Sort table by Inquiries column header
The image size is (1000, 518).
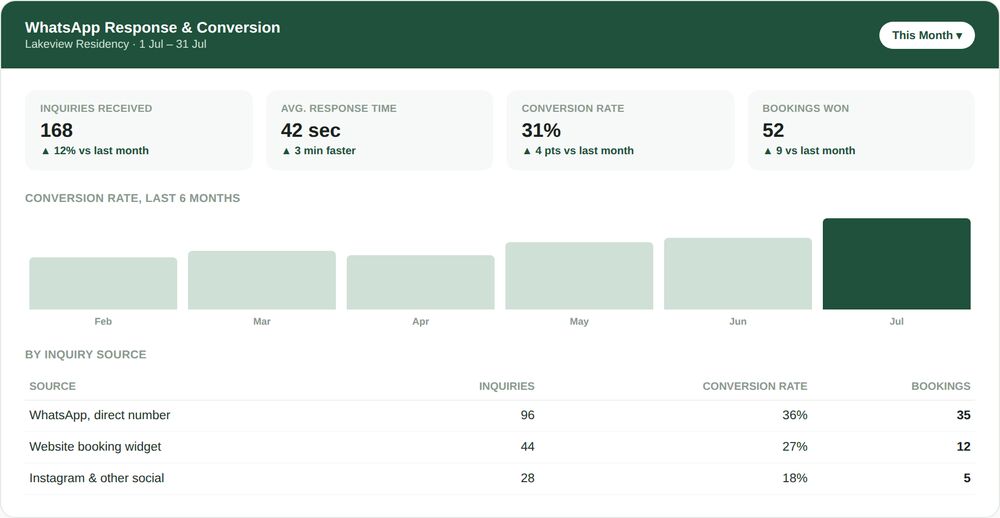pos(507,386)
